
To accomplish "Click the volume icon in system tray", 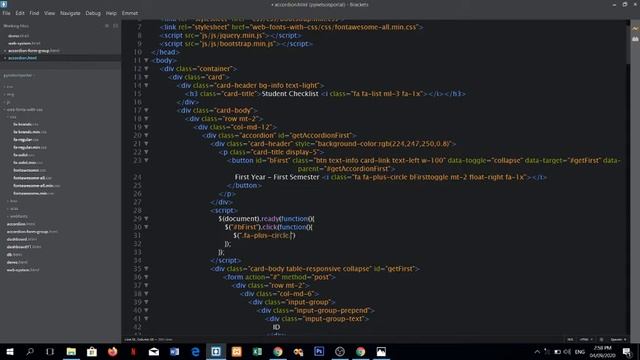I will click(x=567, y=351).
